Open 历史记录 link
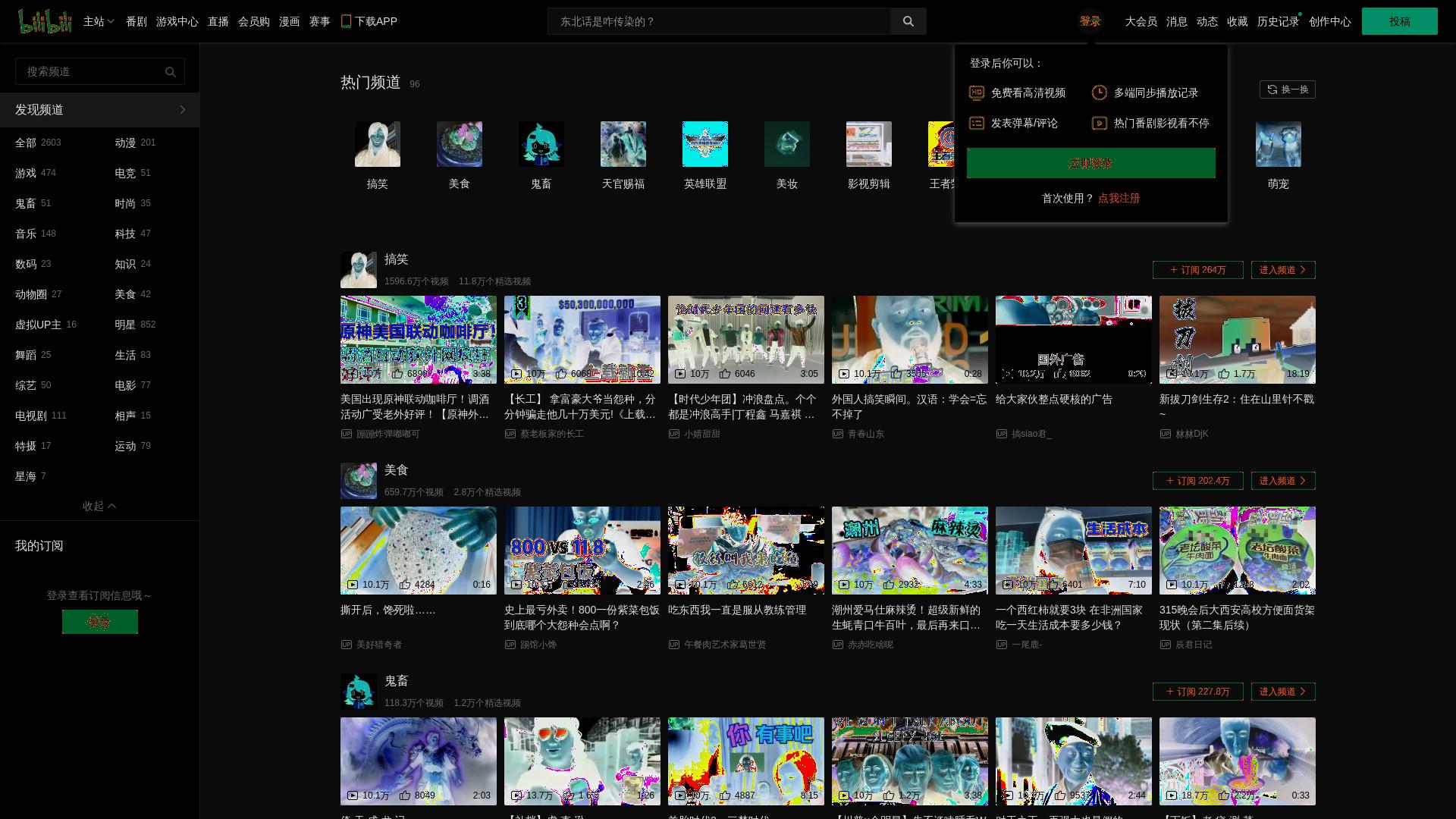Screen dimensions: 1456x819 point(1279,21)
